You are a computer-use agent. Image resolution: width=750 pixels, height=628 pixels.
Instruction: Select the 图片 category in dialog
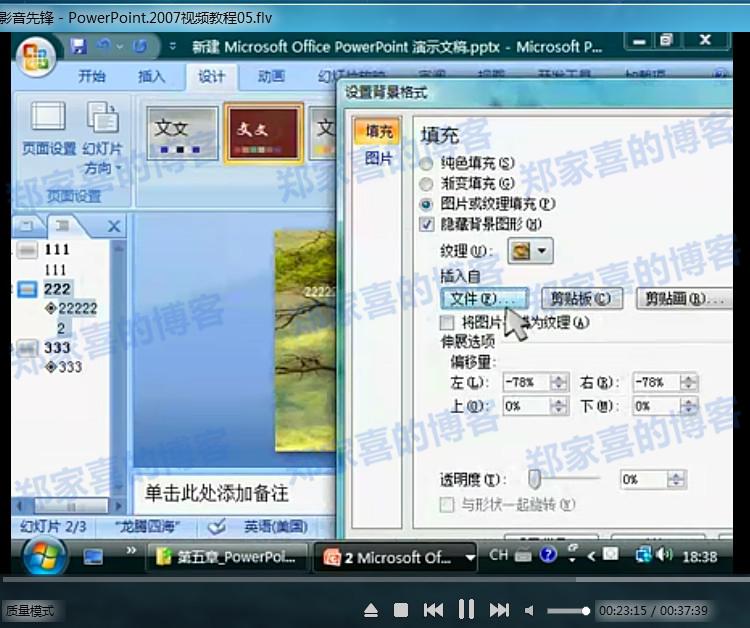click(x=378, y=158)
